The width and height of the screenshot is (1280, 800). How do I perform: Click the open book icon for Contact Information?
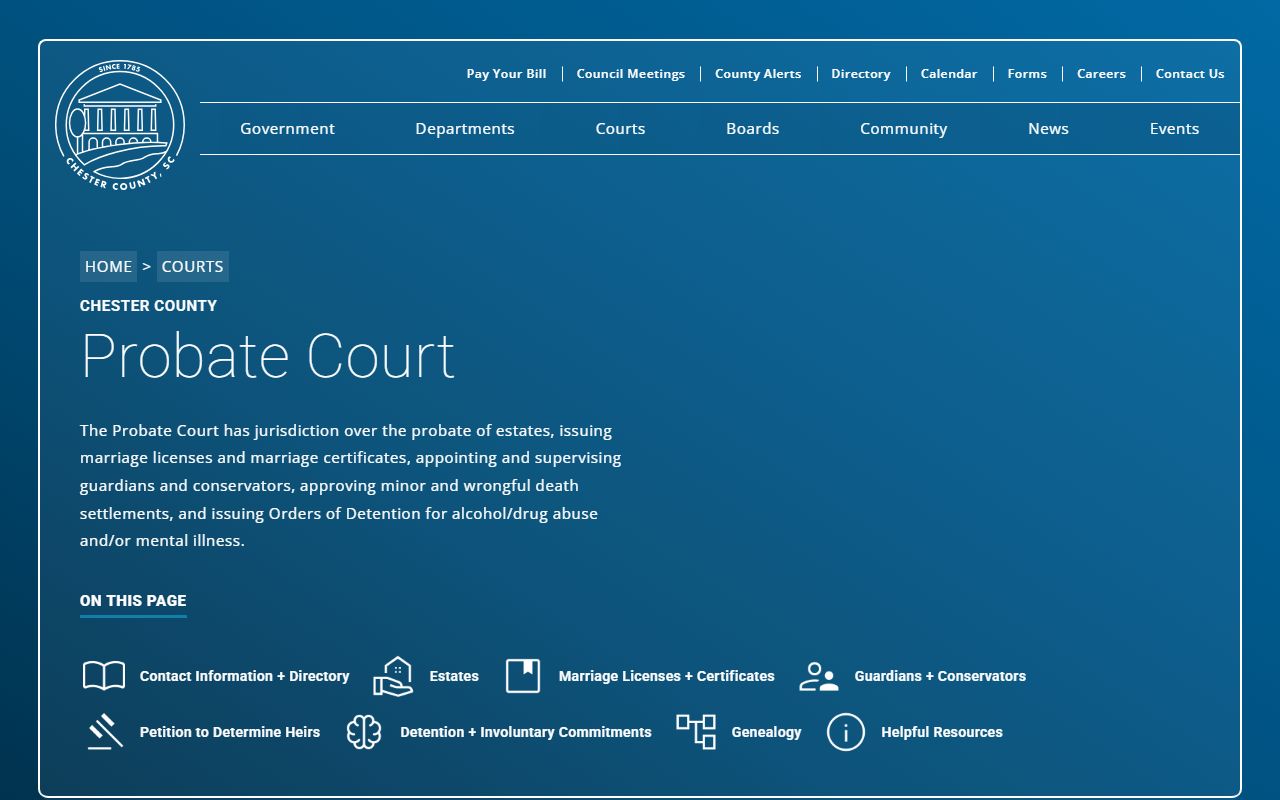click(104, 676)
